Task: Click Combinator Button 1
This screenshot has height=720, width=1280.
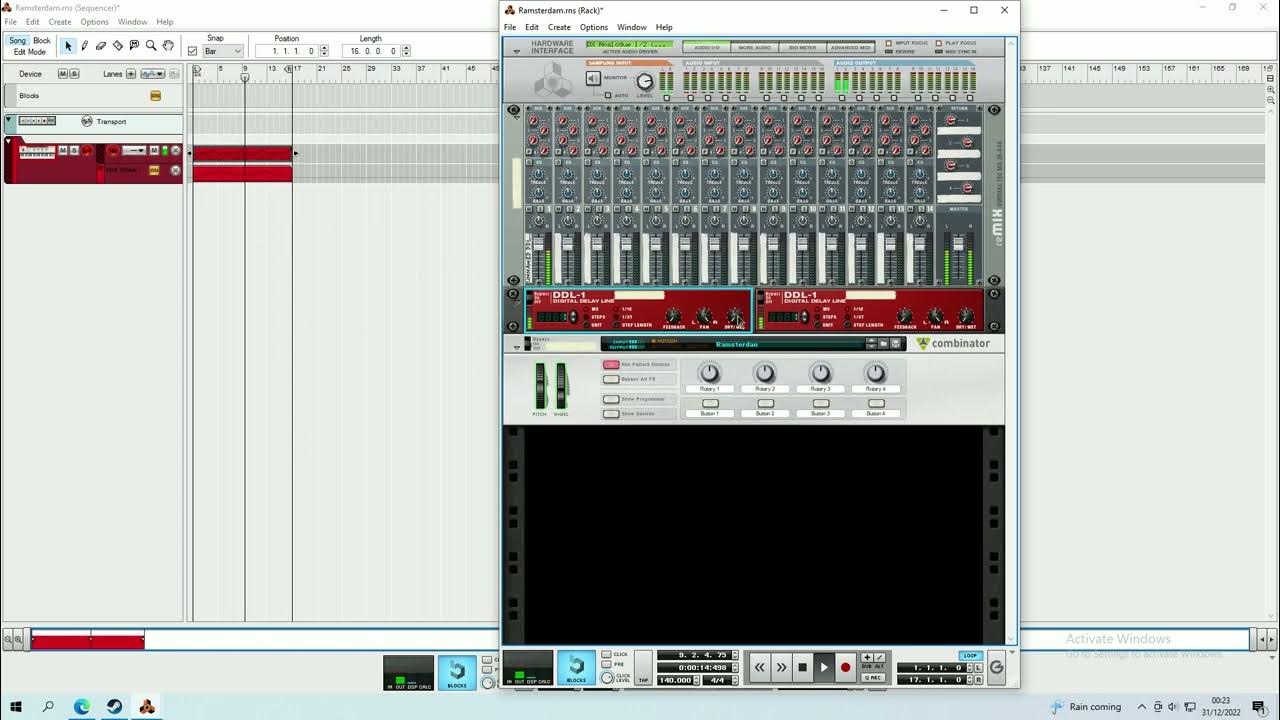Action: (x=710, y=403)
